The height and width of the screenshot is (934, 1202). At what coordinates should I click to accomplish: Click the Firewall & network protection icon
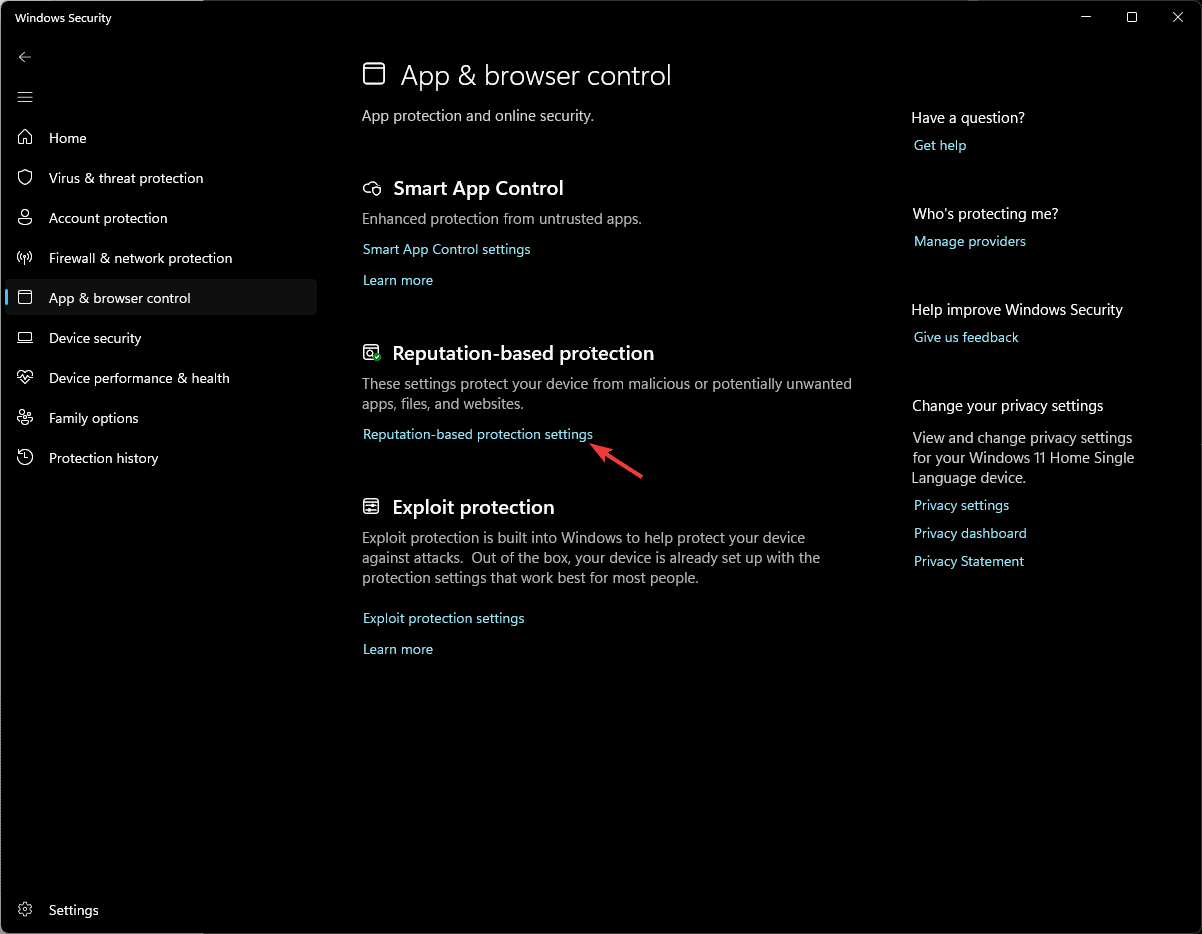(x=26, y=258)
